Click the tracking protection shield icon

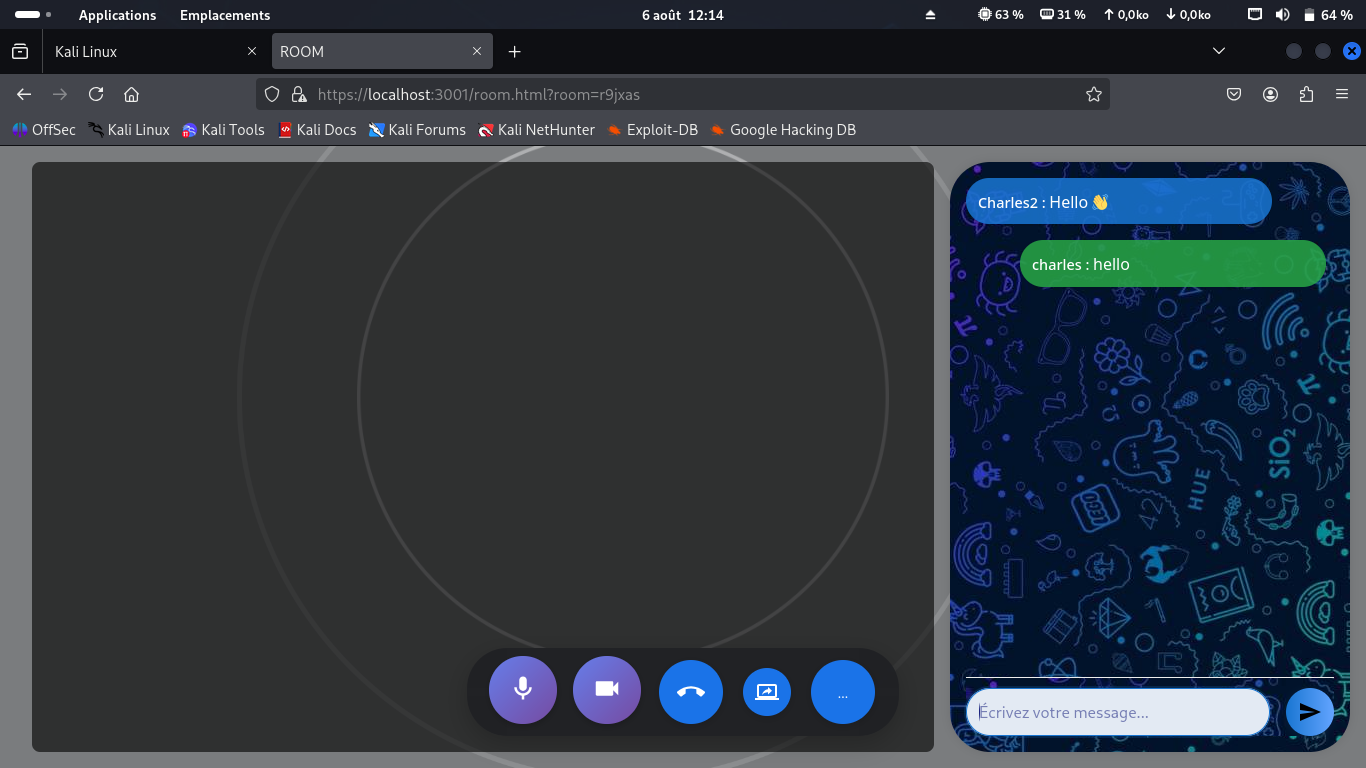click(x=271, y=93)
